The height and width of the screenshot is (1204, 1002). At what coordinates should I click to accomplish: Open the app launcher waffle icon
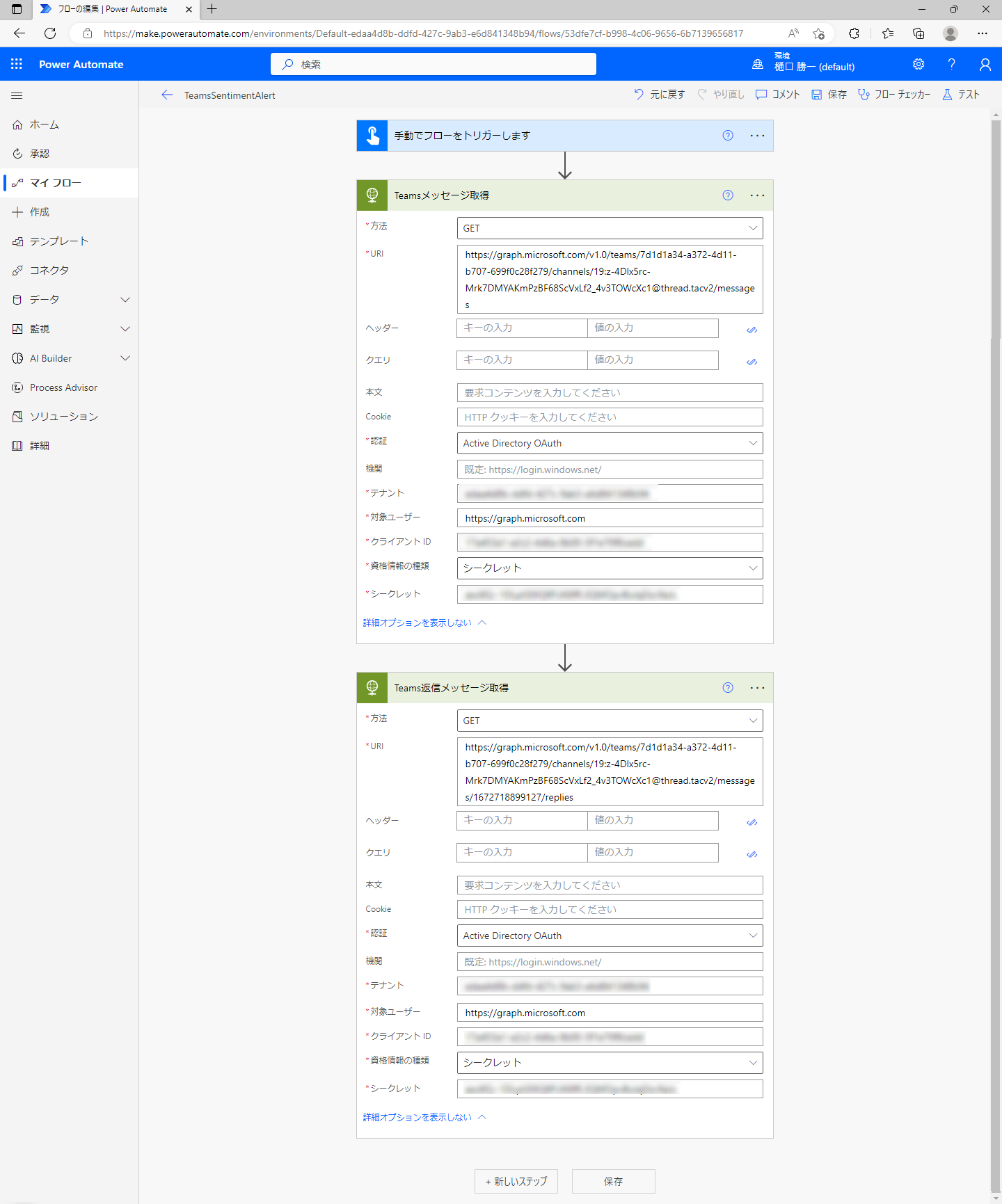pos(17,64)
